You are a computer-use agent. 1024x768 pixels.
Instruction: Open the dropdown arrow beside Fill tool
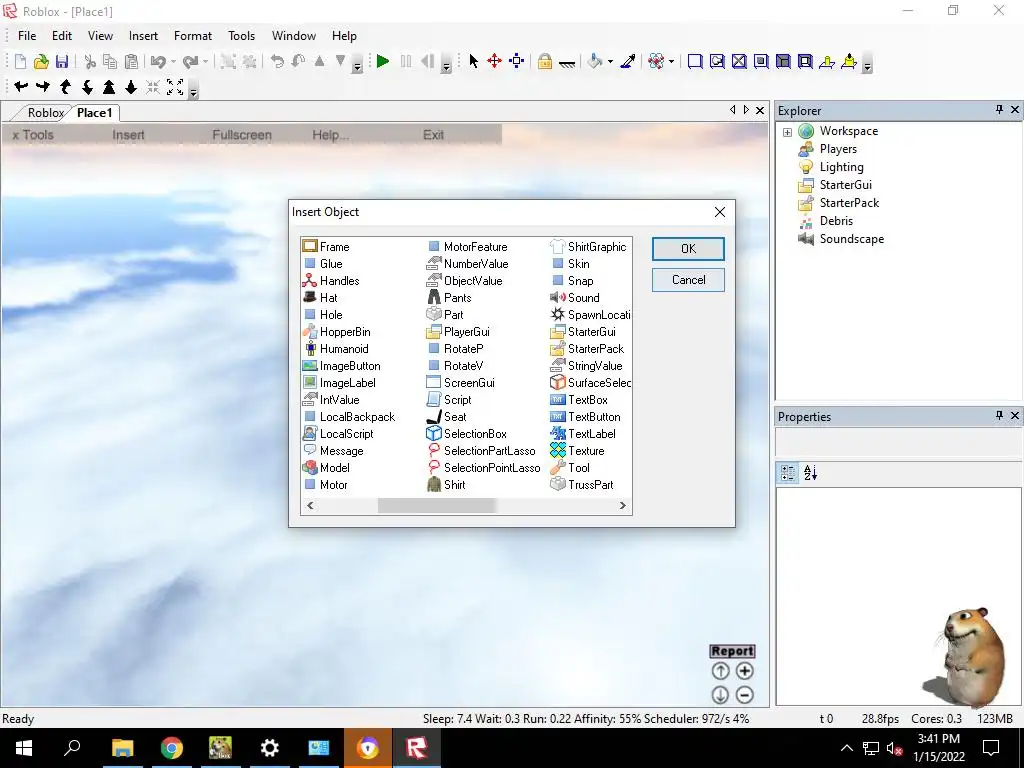point(610,62)
